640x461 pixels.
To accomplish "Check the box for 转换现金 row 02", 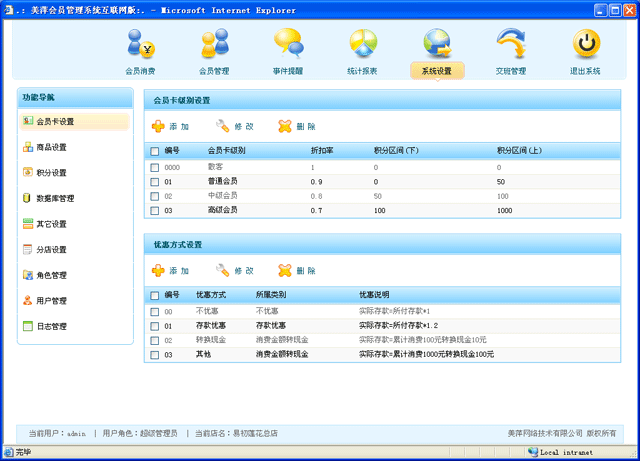I will click(155, 341).
